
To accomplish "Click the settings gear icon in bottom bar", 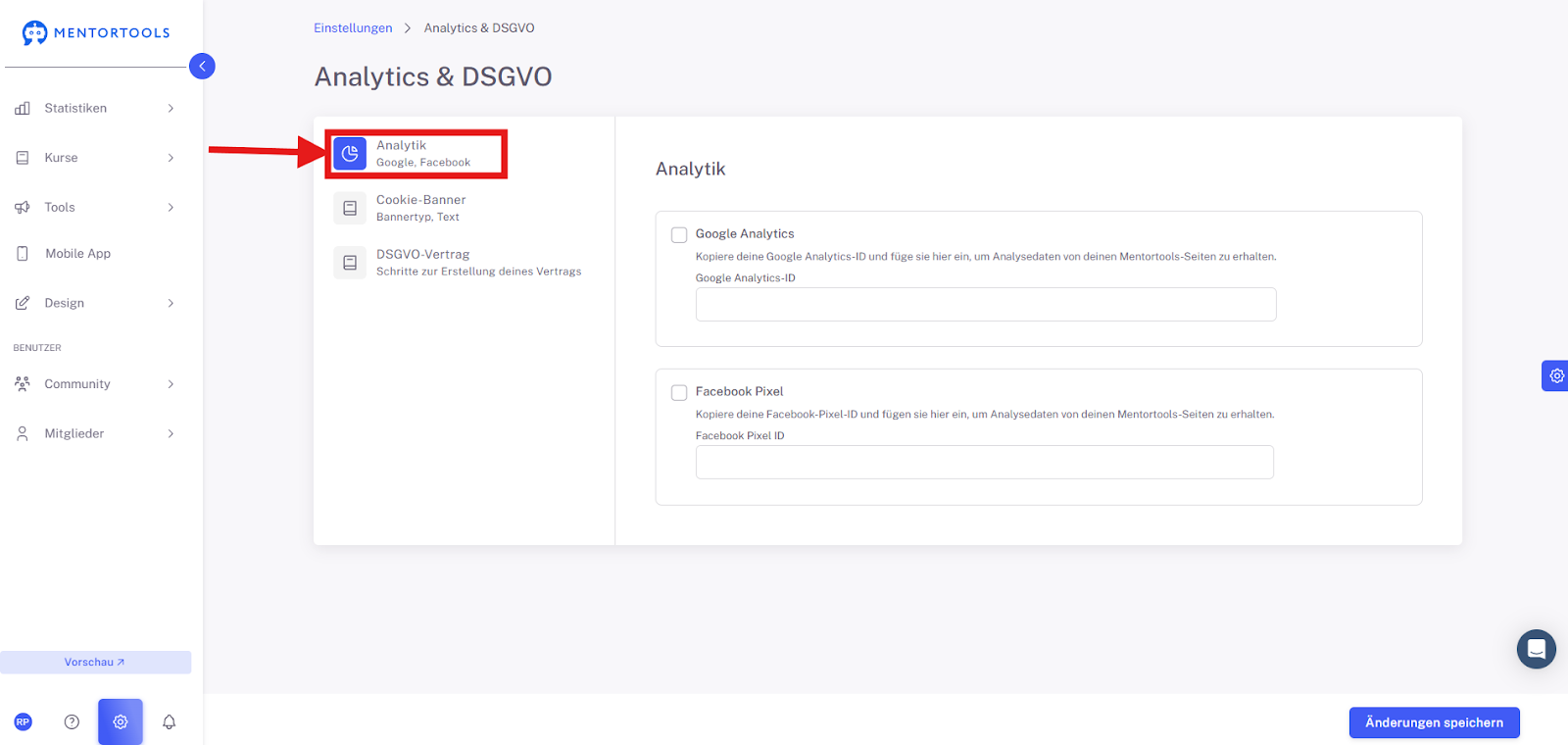I will pyautogui.click(x=121, y=722).
